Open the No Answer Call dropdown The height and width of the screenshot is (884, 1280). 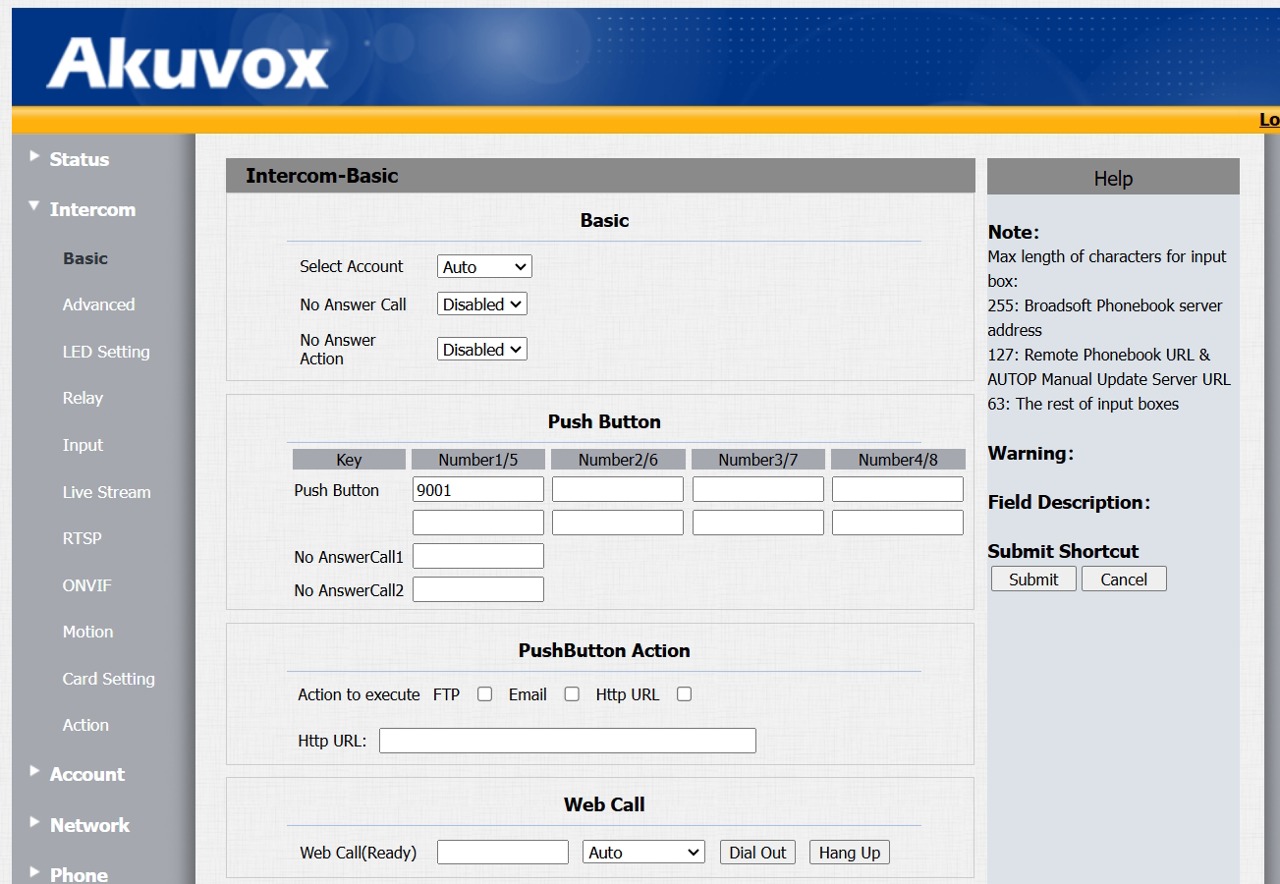click(x=482, y=304)
